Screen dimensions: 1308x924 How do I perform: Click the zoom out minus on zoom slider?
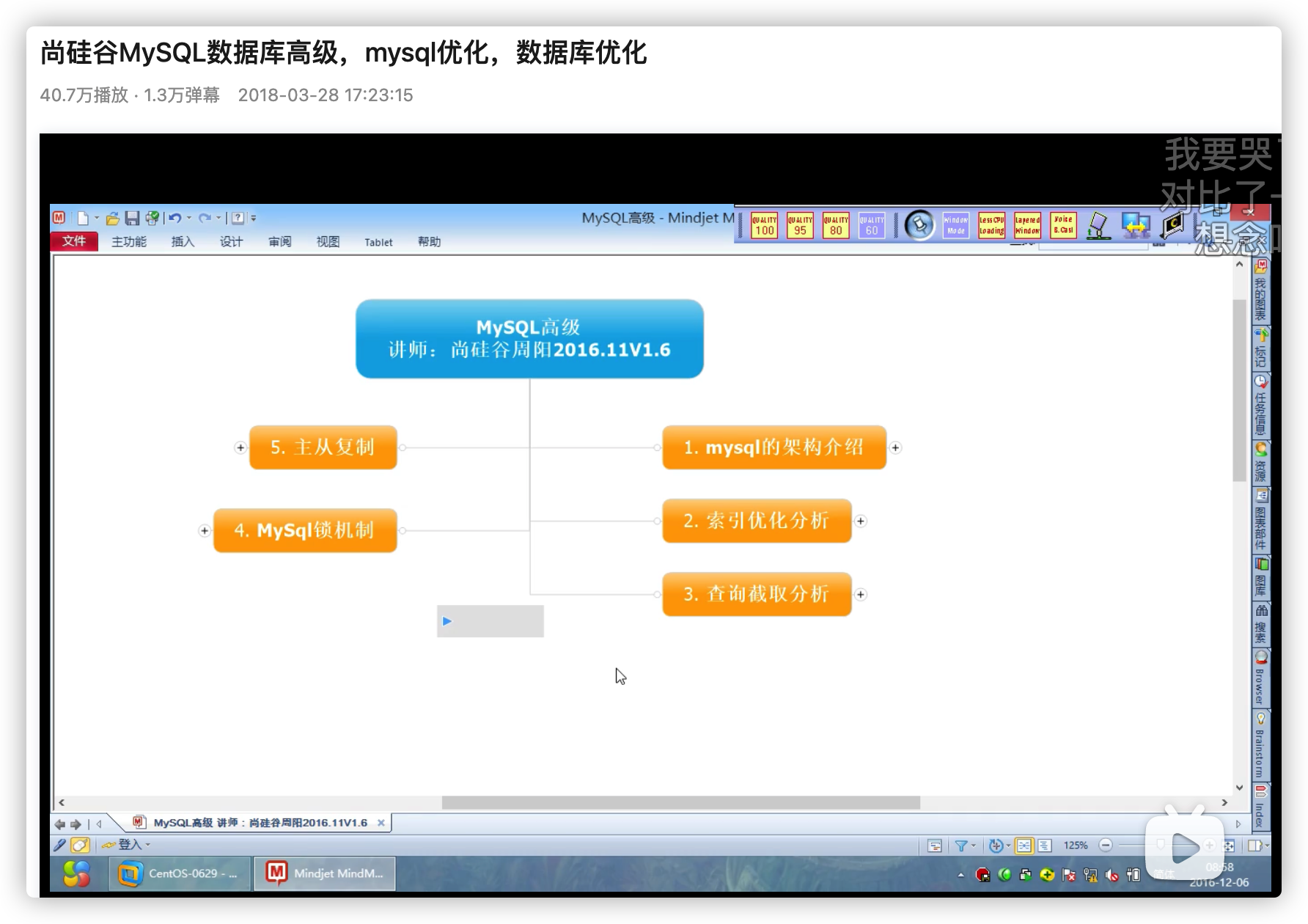(x=1106, y=846)
